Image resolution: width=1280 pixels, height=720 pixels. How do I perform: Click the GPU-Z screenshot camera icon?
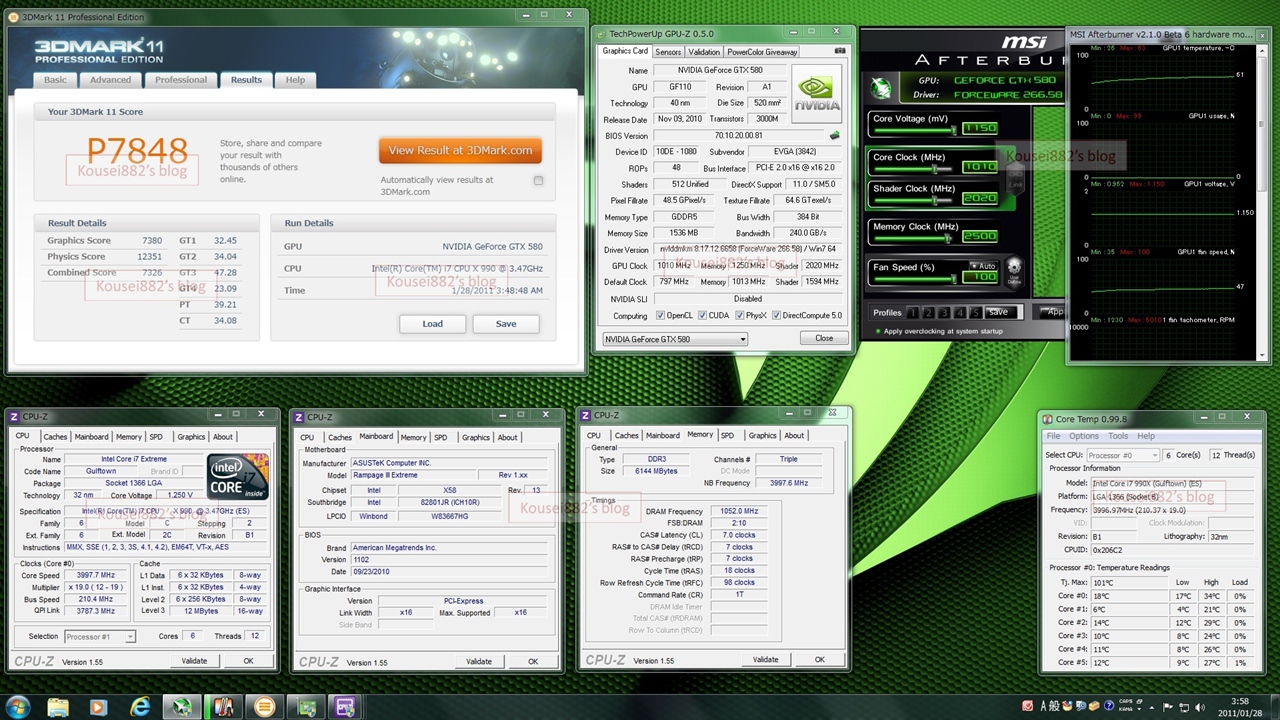(x=839, y=52)
